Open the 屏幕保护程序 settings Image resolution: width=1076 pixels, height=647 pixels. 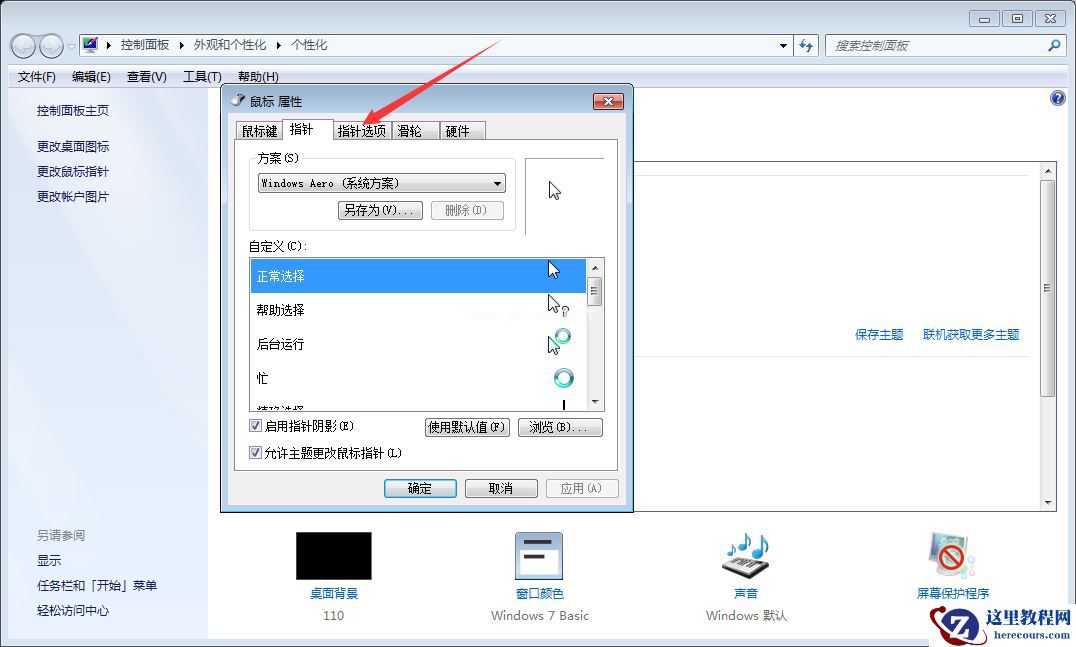tap(949, 555)
